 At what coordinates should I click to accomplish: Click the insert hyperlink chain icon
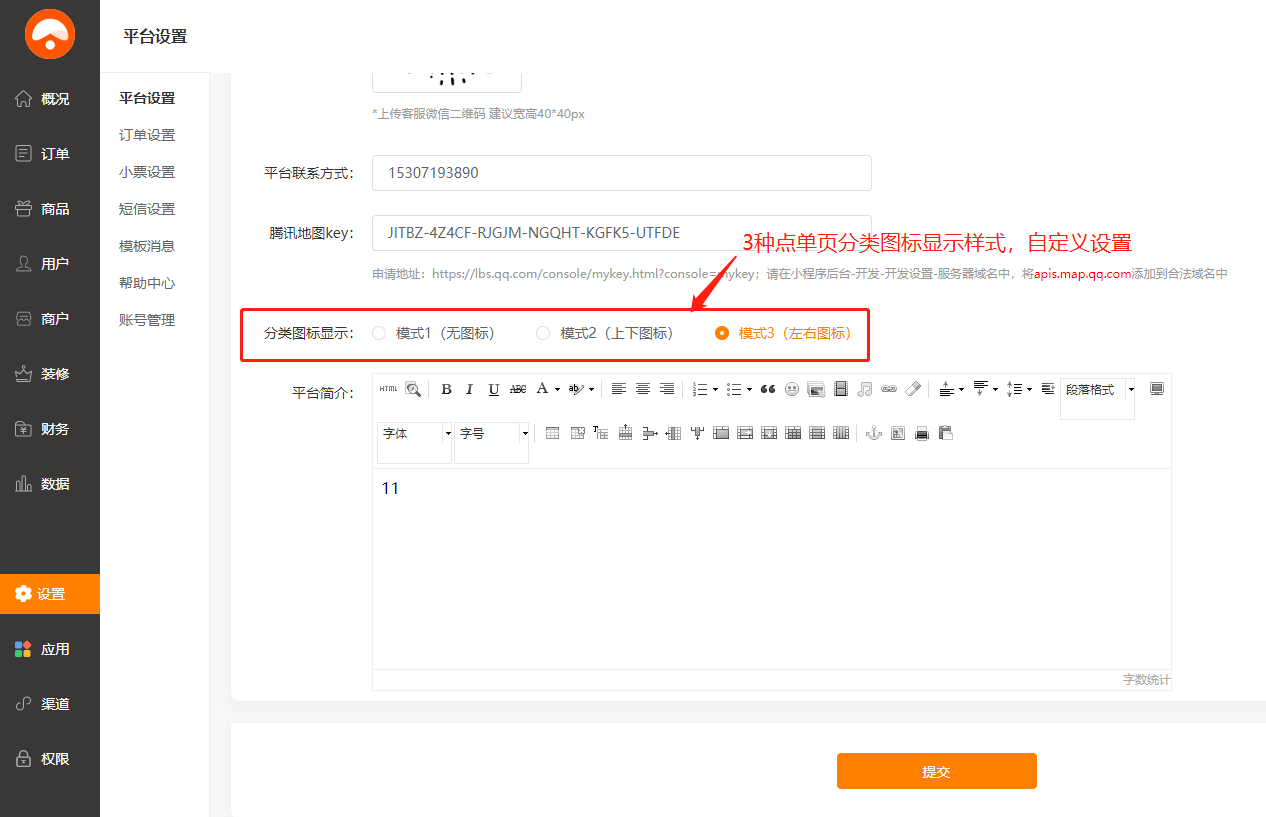click(889, 389)
